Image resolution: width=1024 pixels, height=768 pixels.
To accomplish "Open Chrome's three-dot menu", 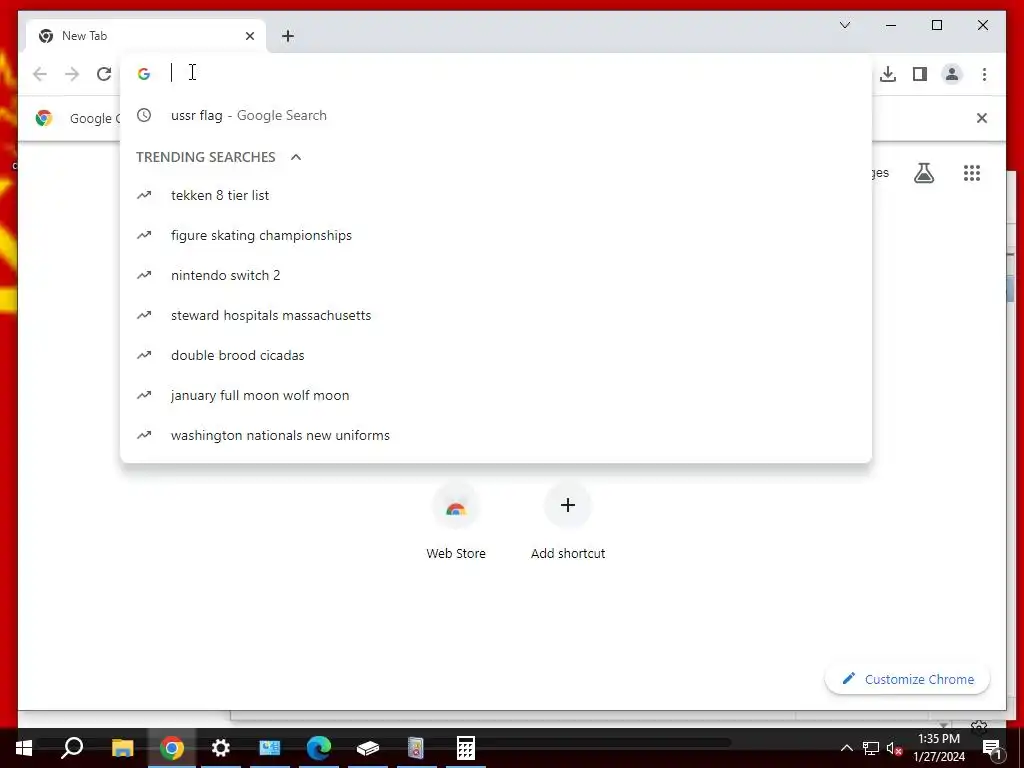I will (984, 74).
